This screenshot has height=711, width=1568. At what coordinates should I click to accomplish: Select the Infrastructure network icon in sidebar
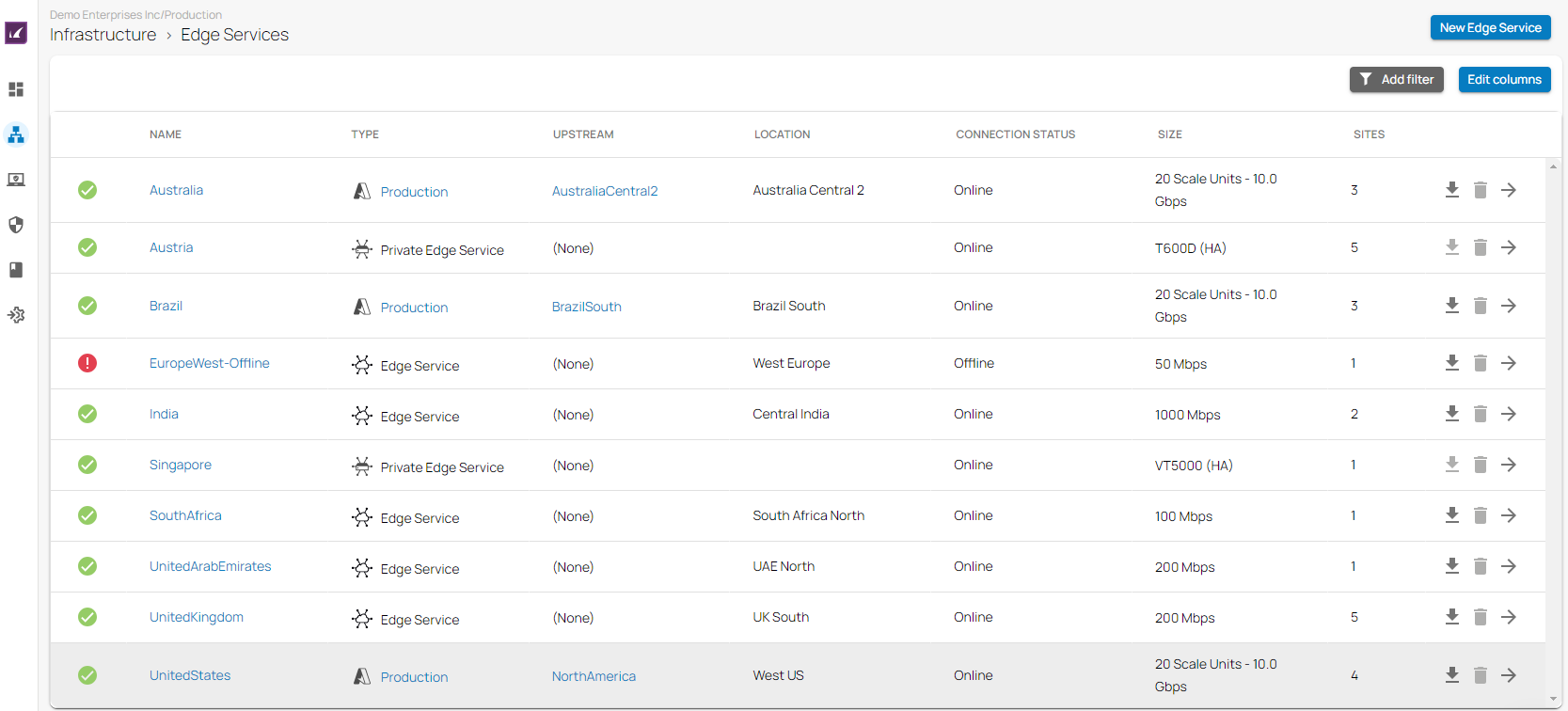point(16,135)
